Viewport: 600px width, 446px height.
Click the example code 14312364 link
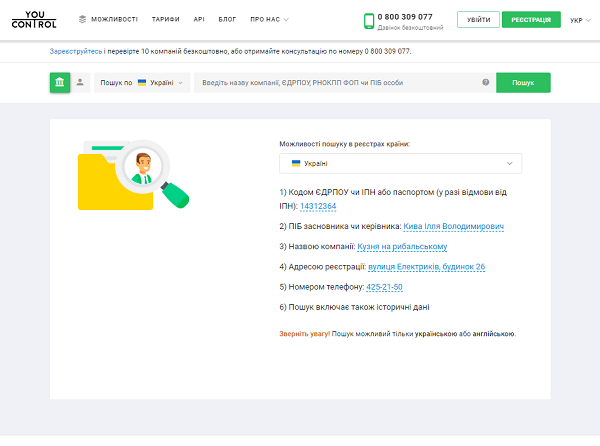(x=318, y=207)
